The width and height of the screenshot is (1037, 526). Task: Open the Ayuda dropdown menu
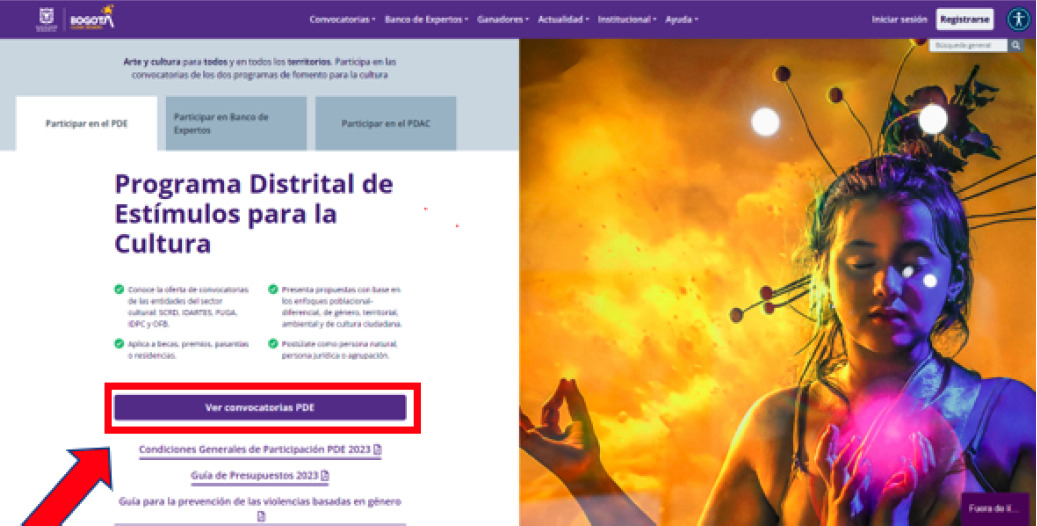click(x=681, y=19)
